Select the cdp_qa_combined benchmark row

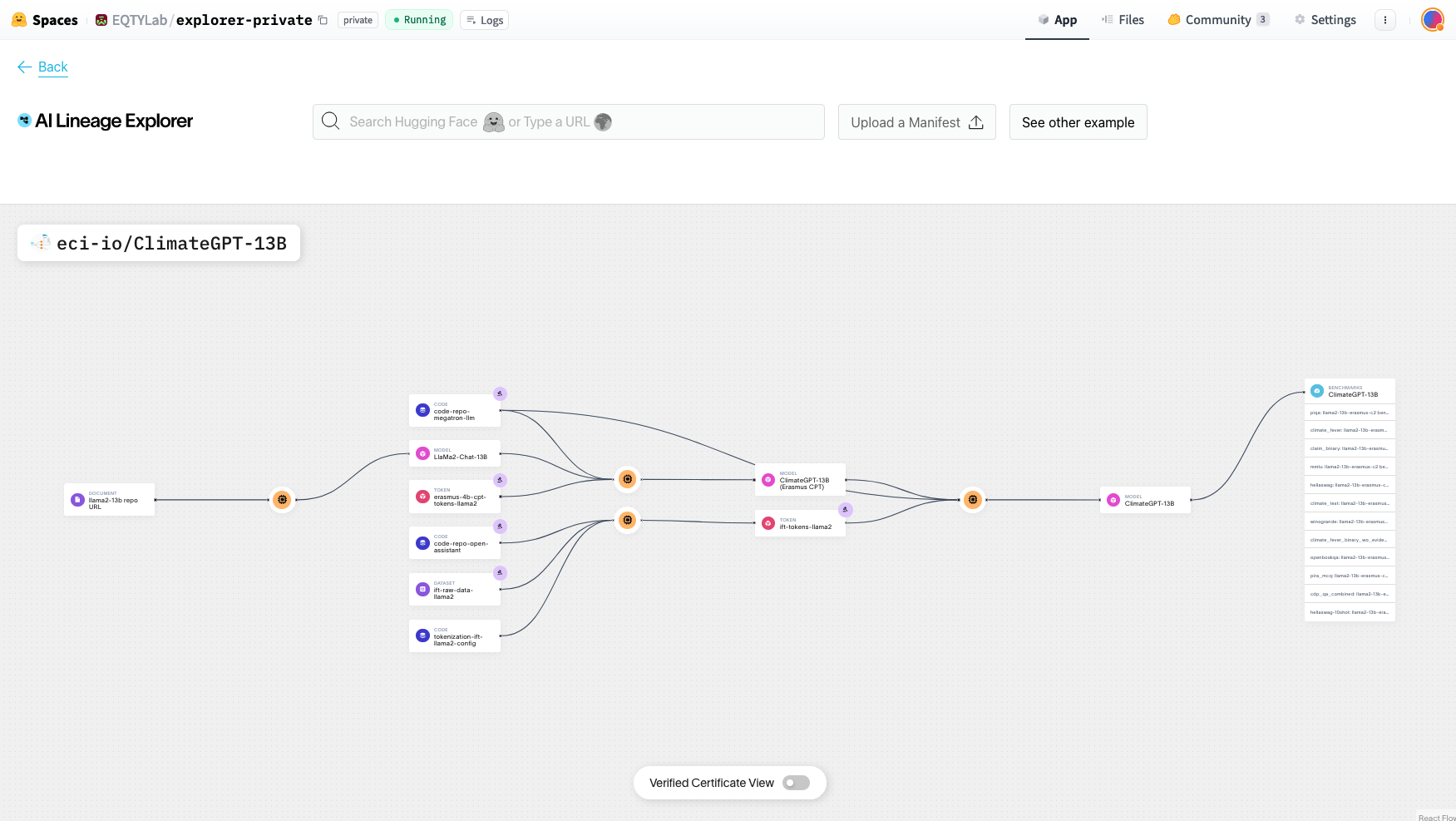1350,594
